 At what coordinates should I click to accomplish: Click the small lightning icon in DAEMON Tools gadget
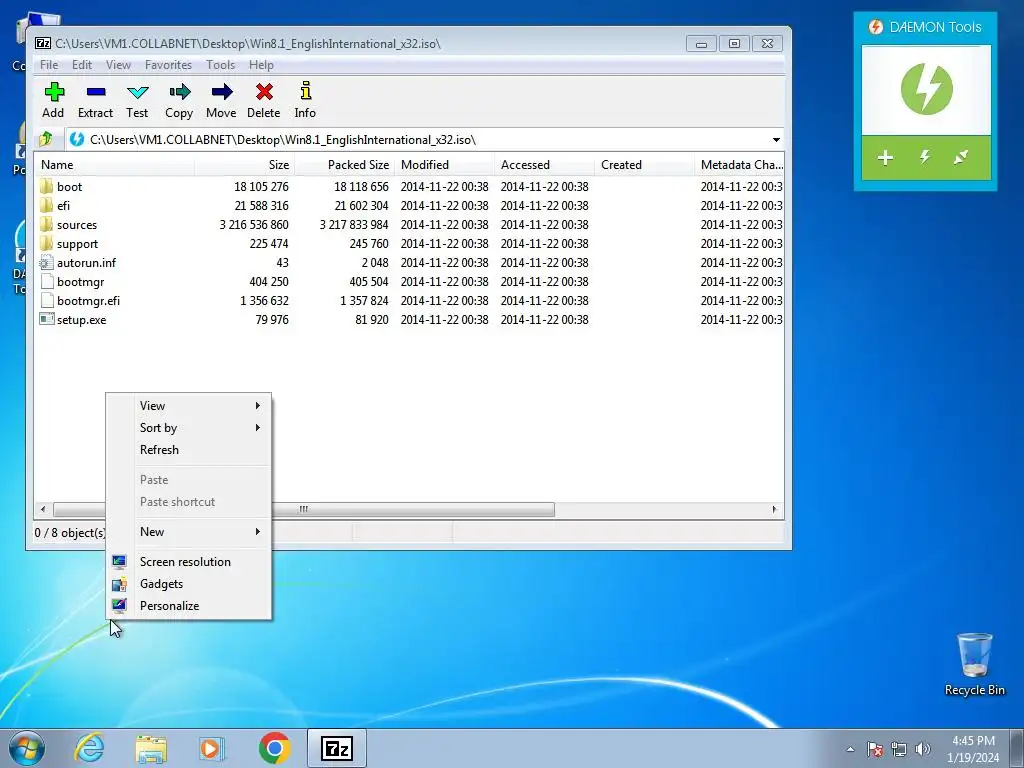click(x=925, y=157)
